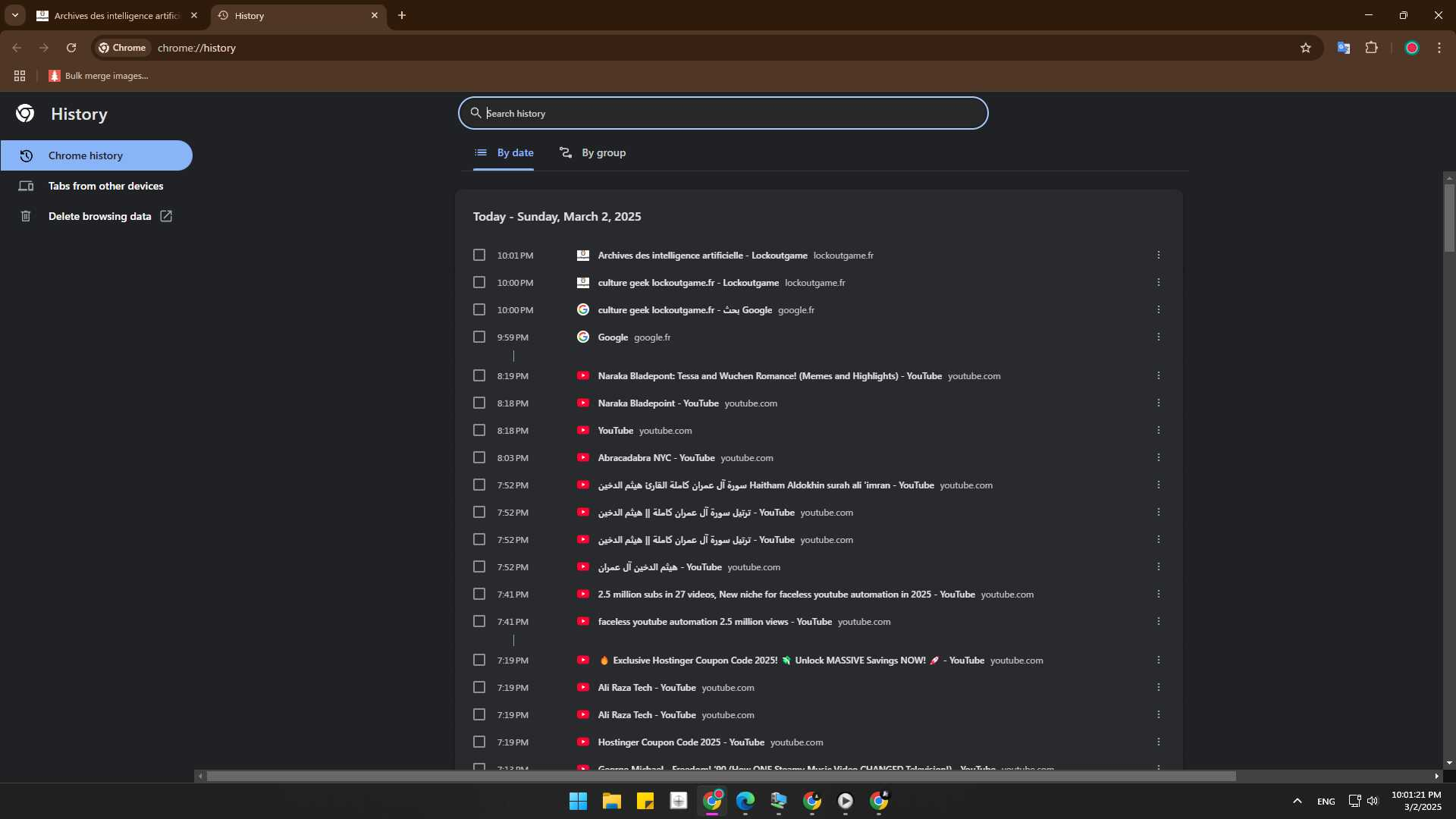The width and height of the screenshot is (1456, 819).
Task: Select checkbox for Abracadabra NYC - YouTube
Action: 479,458
